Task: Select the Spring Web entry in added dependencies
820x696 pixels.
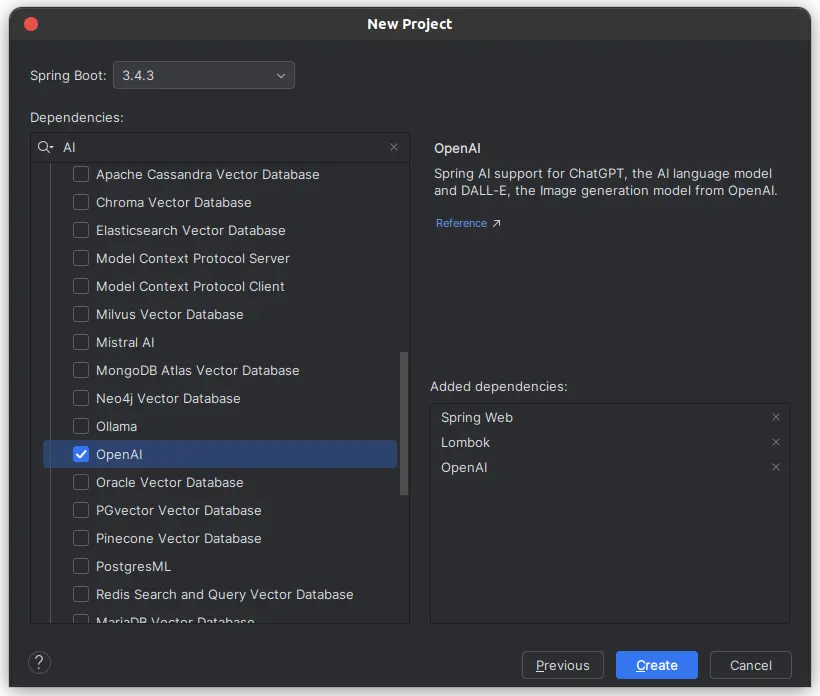Action: pos(610,417)
